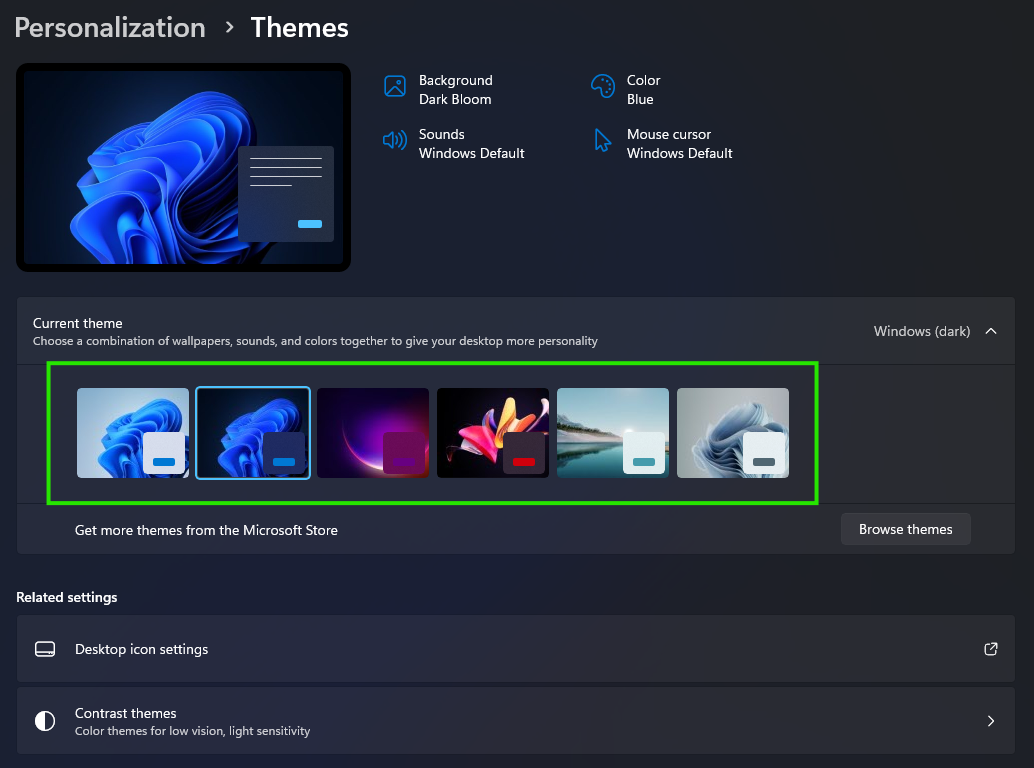Click the Dark Bloom background text
The image size is (1034, 768).
(455, 100)
